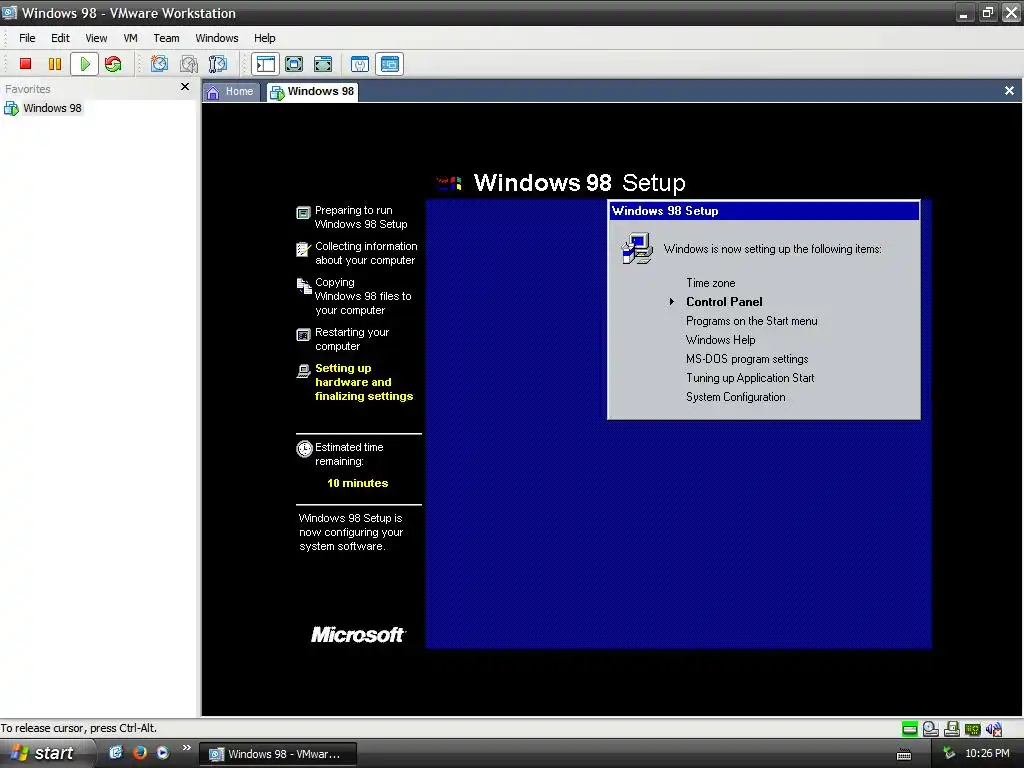Click Tuning up Application Start item
Screen dimensions: 1024x768
(750, 377)
